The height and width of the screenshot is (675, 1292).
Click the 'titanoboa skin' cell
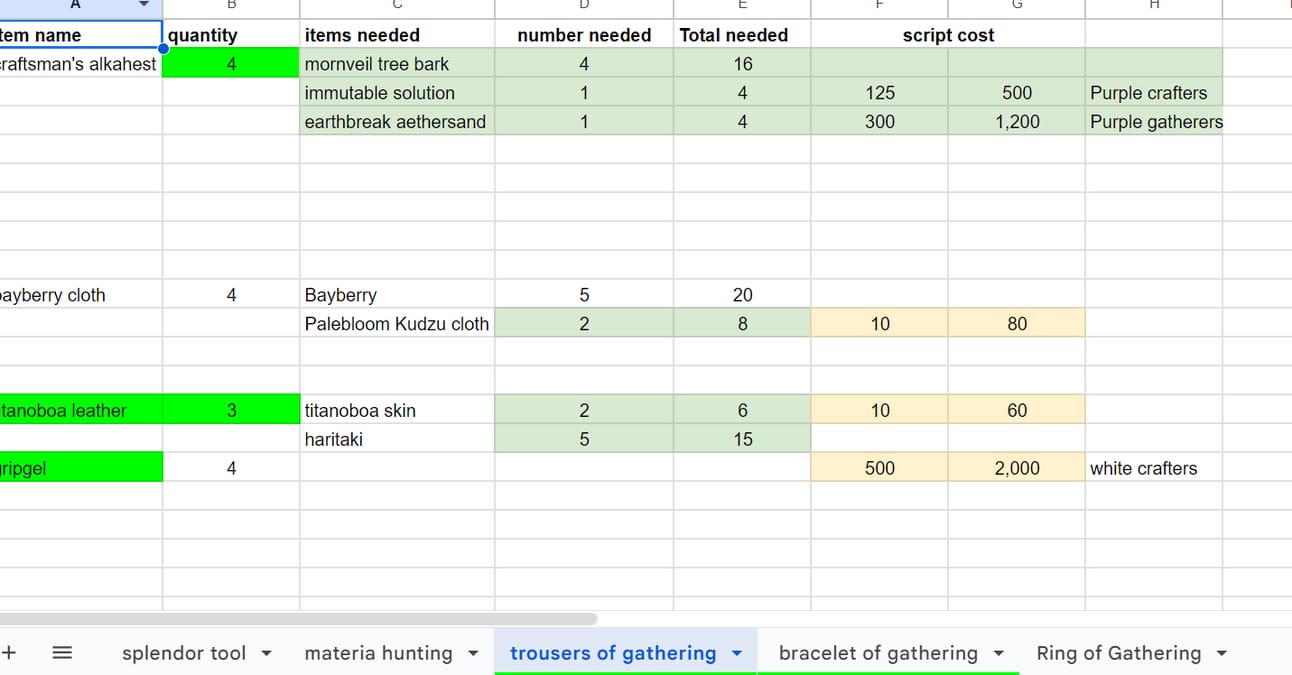(397, 410)
